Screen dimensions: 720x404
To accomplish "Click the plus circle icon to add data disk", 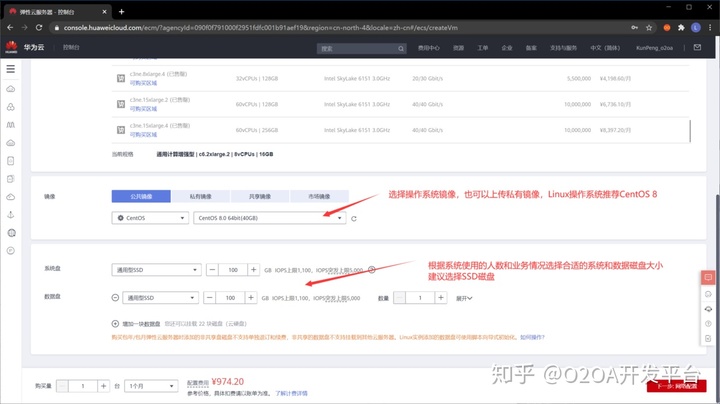I will click(115, 324).
